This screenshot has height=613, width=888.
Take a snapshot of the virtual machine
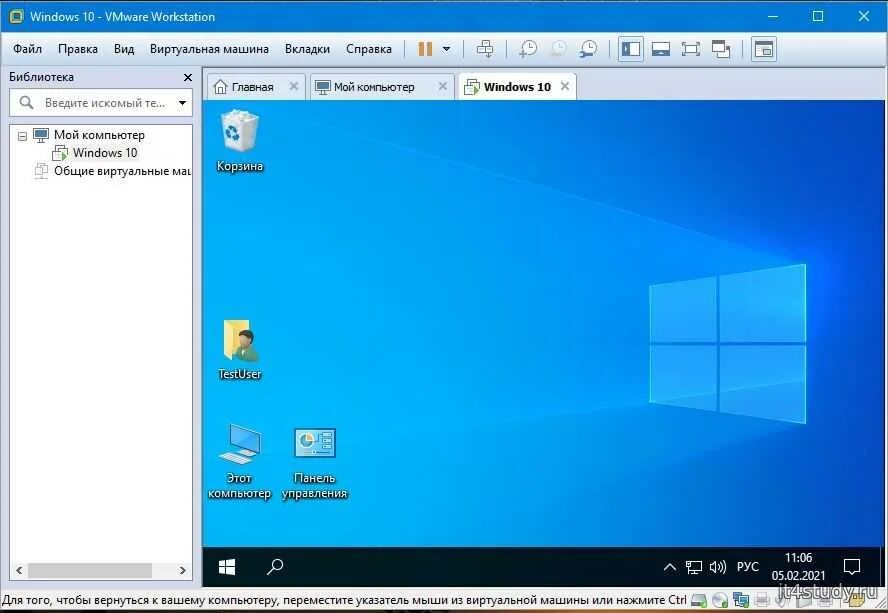coord(528,49)
